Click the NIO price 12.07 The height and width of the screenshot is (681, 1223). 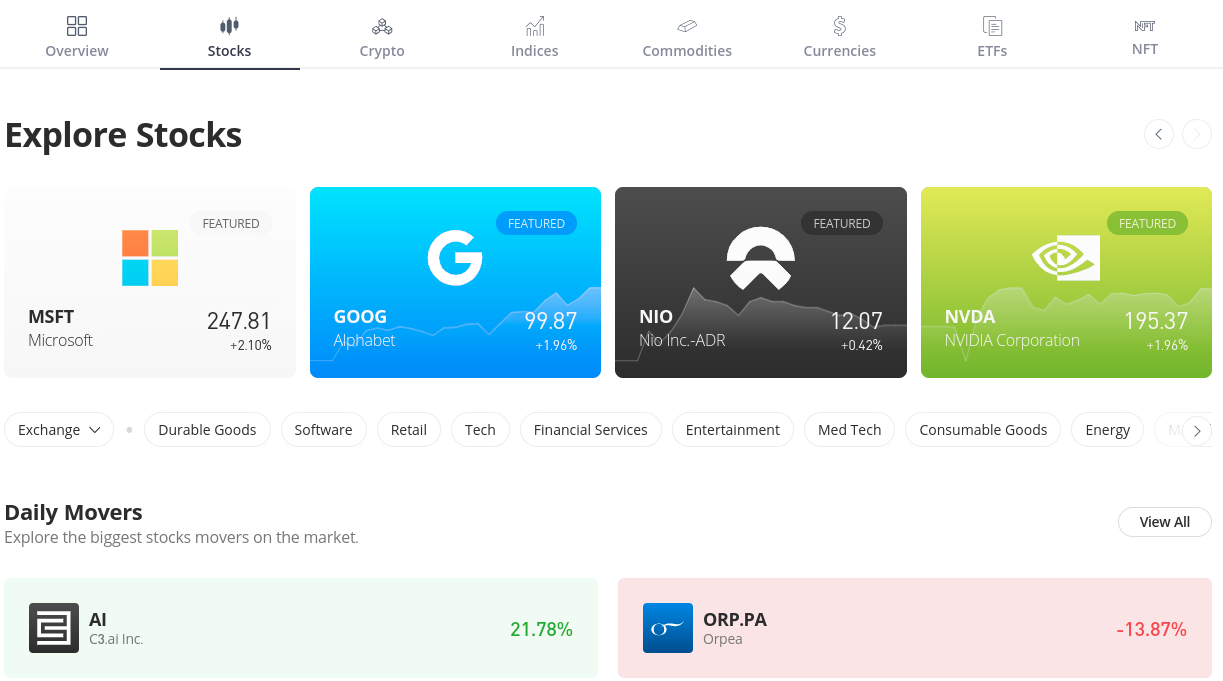(x=857, y=321)
